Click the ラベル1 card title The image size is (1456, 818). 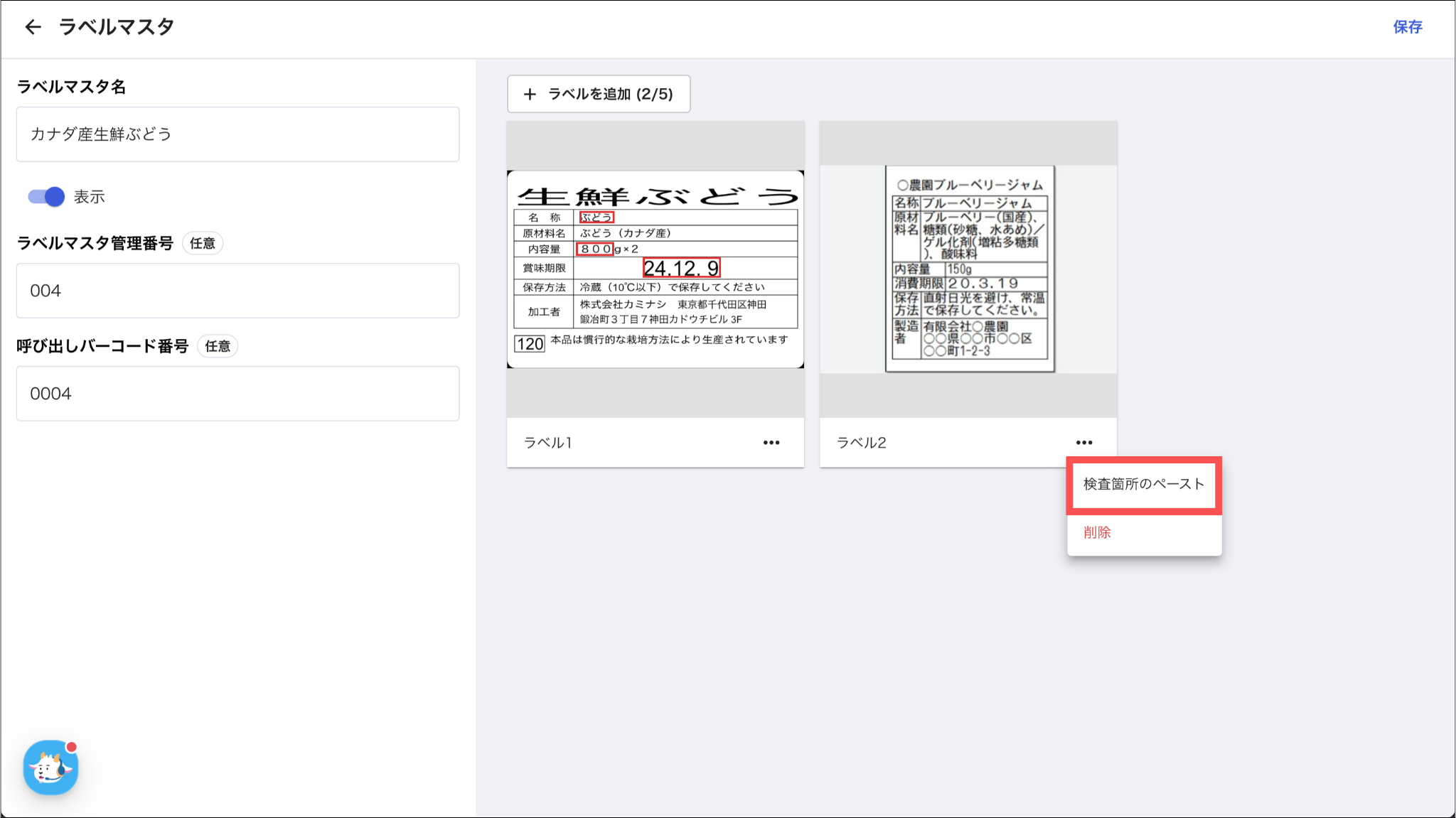(547, 443)
